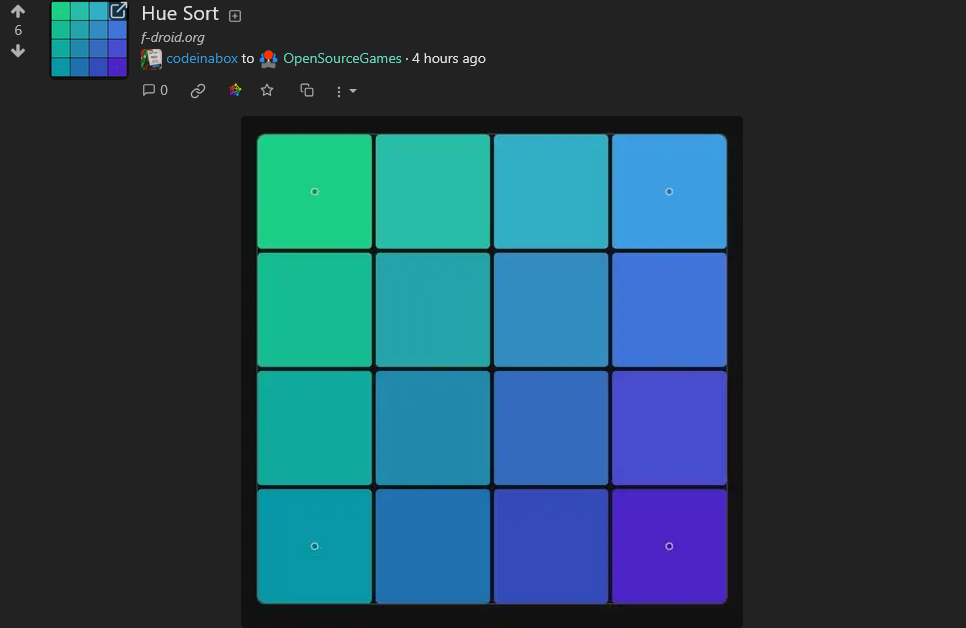Click the light blue top-right tile
Viewport: 966px width, 628px height.
pos(669,192)
